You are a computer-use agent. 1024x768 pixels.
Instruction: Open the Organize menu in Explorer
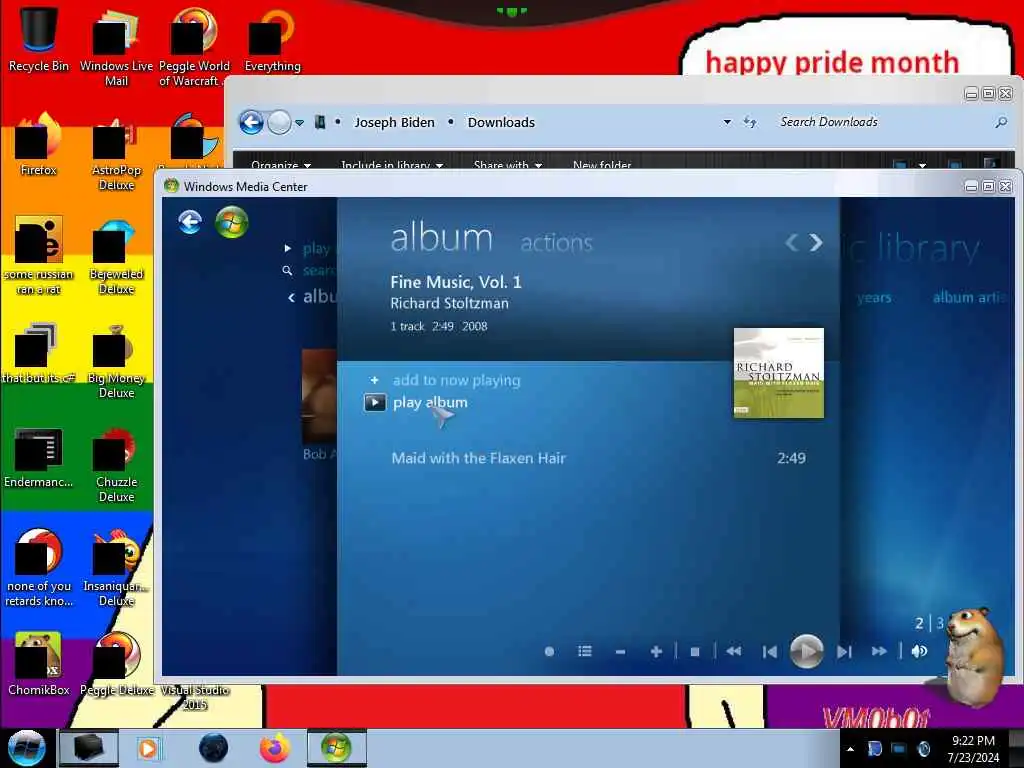pyautogui.click(x=280, y=165)
